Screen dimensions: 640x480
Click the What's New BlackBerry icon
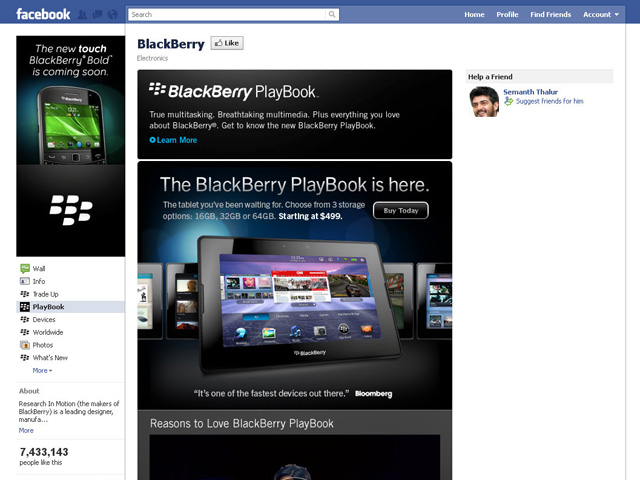pos(25,358)
